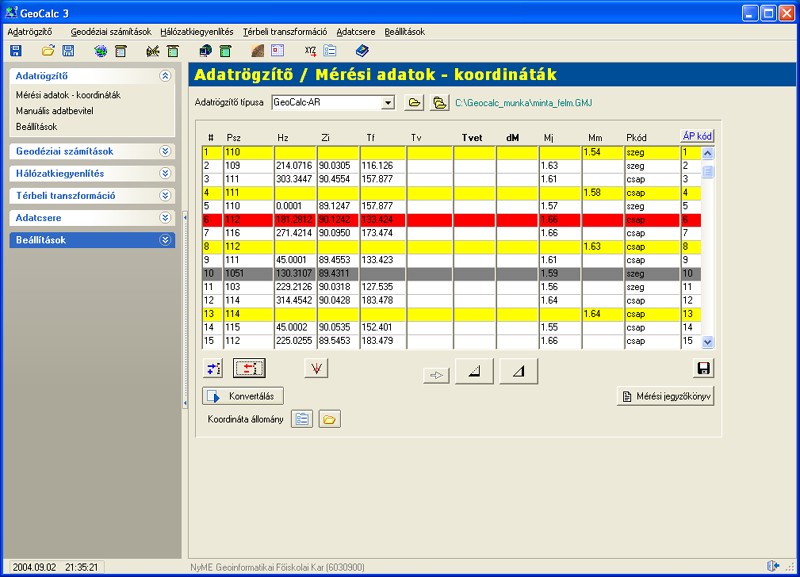Click the Hz cell 225.0255 in row 15
Image resolution: width=800 pixels, height=577 pixels.
pos(295,341)
